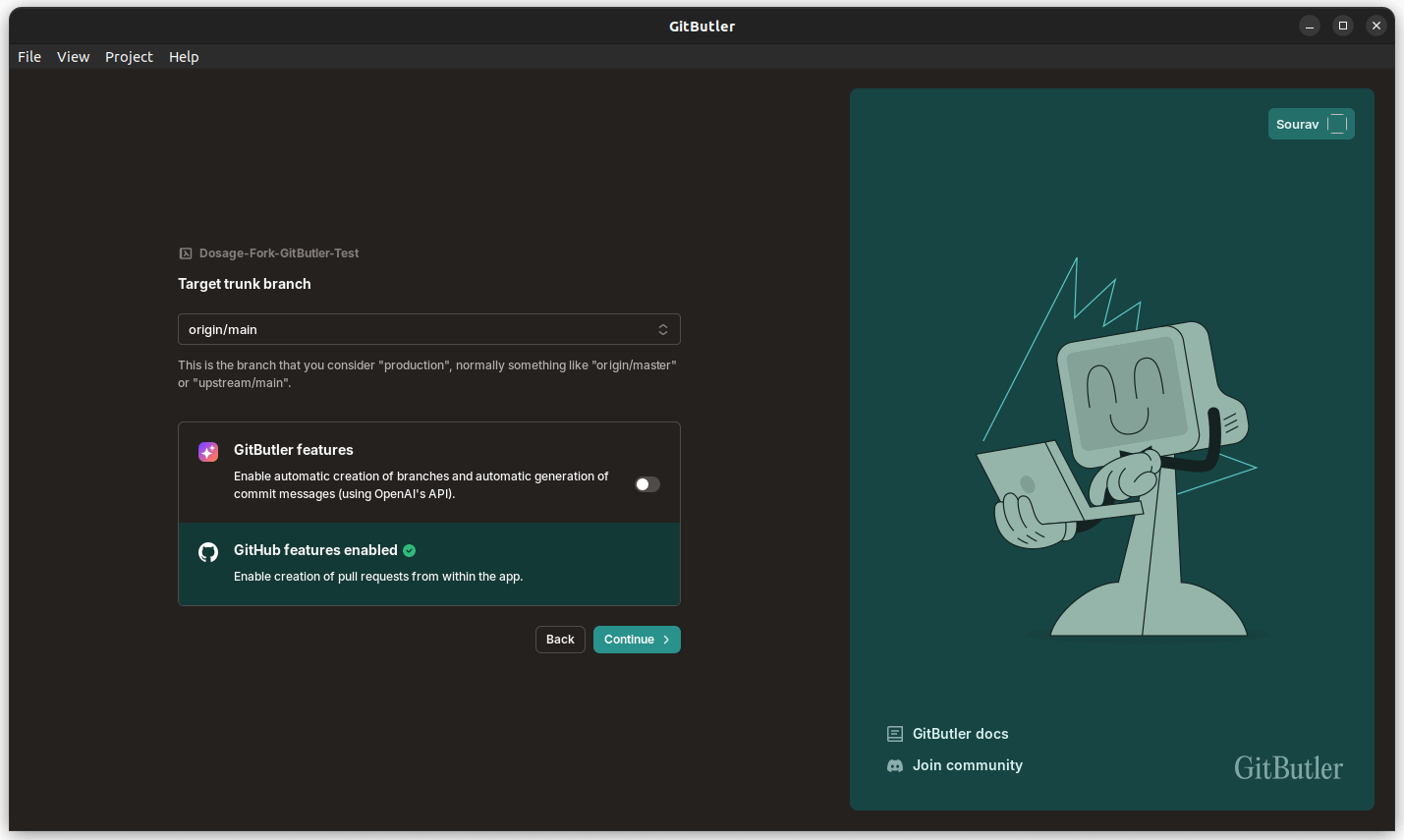The height and width of the screenshot is (840, 1404).
Task: Click the purple GitButler features sparkle icon
Action: pos(208,451)
